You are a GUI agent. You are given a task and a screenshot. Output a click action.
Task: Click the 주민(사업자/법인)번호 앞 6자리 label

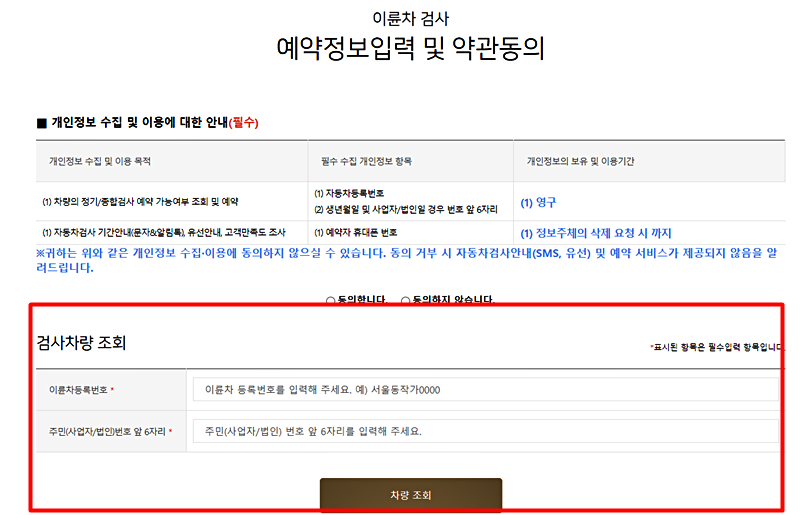[110, 432]
